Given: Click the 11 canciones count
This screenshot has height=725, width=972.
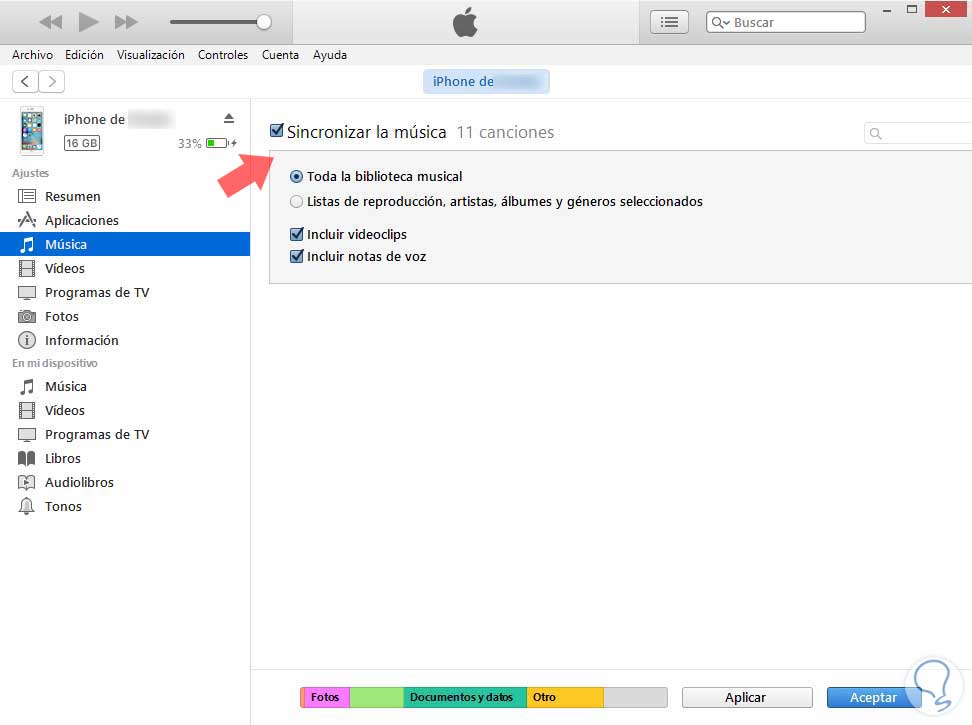Looking at the screenshot, I should tap(505, 133).
